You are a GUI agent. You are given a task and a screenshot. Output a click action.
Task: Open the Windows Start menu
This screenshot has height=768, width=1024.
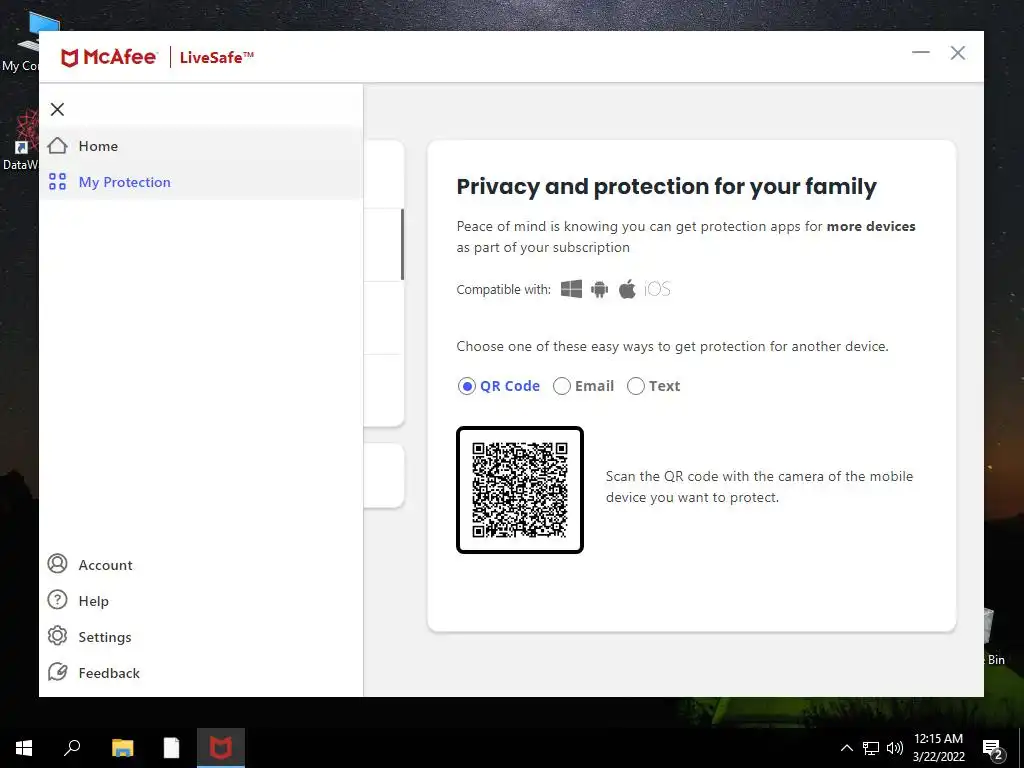click(x=24, y=748)
